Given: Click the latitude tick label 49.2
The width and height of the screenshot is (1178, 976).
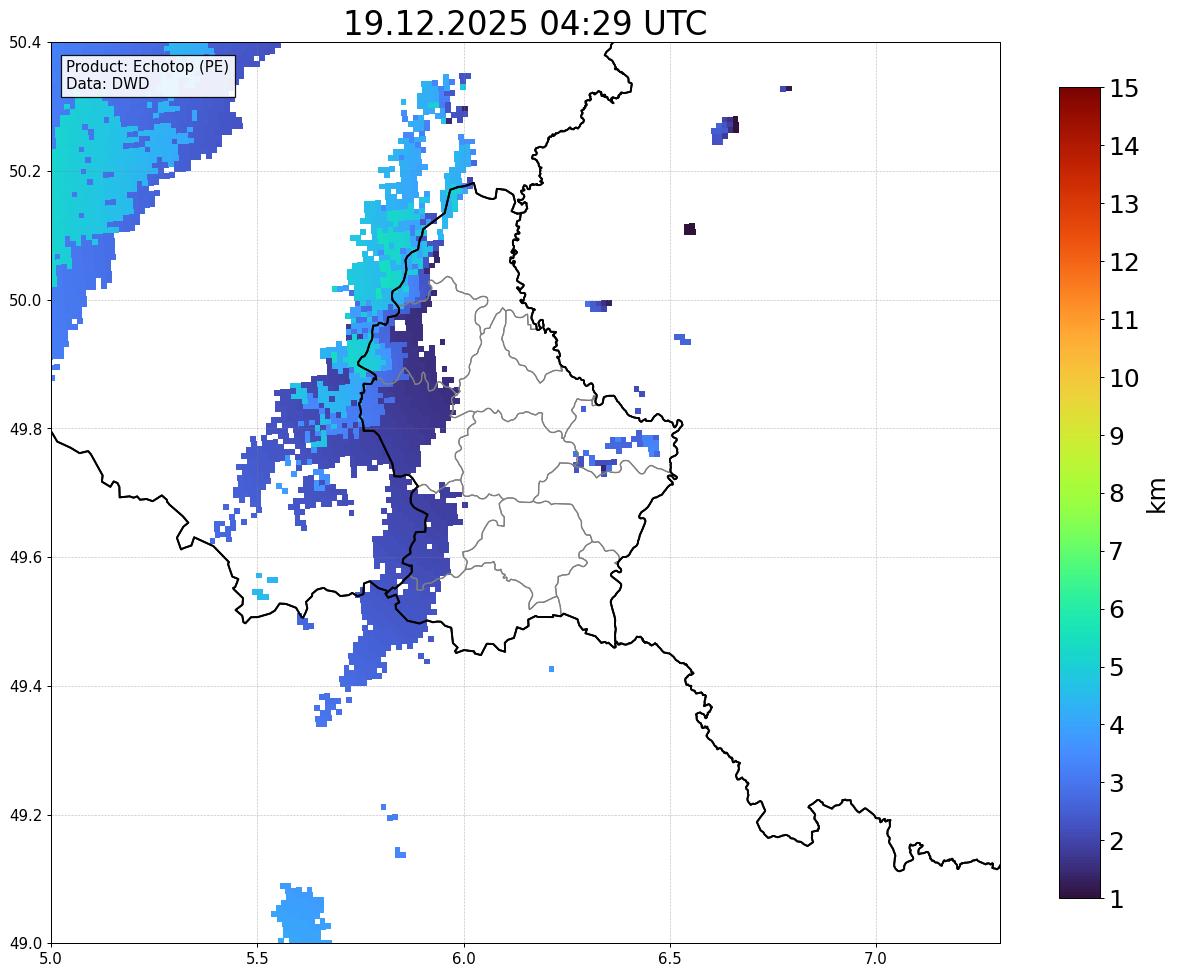Looking at the screenshot, I should [x=24, y=815].
